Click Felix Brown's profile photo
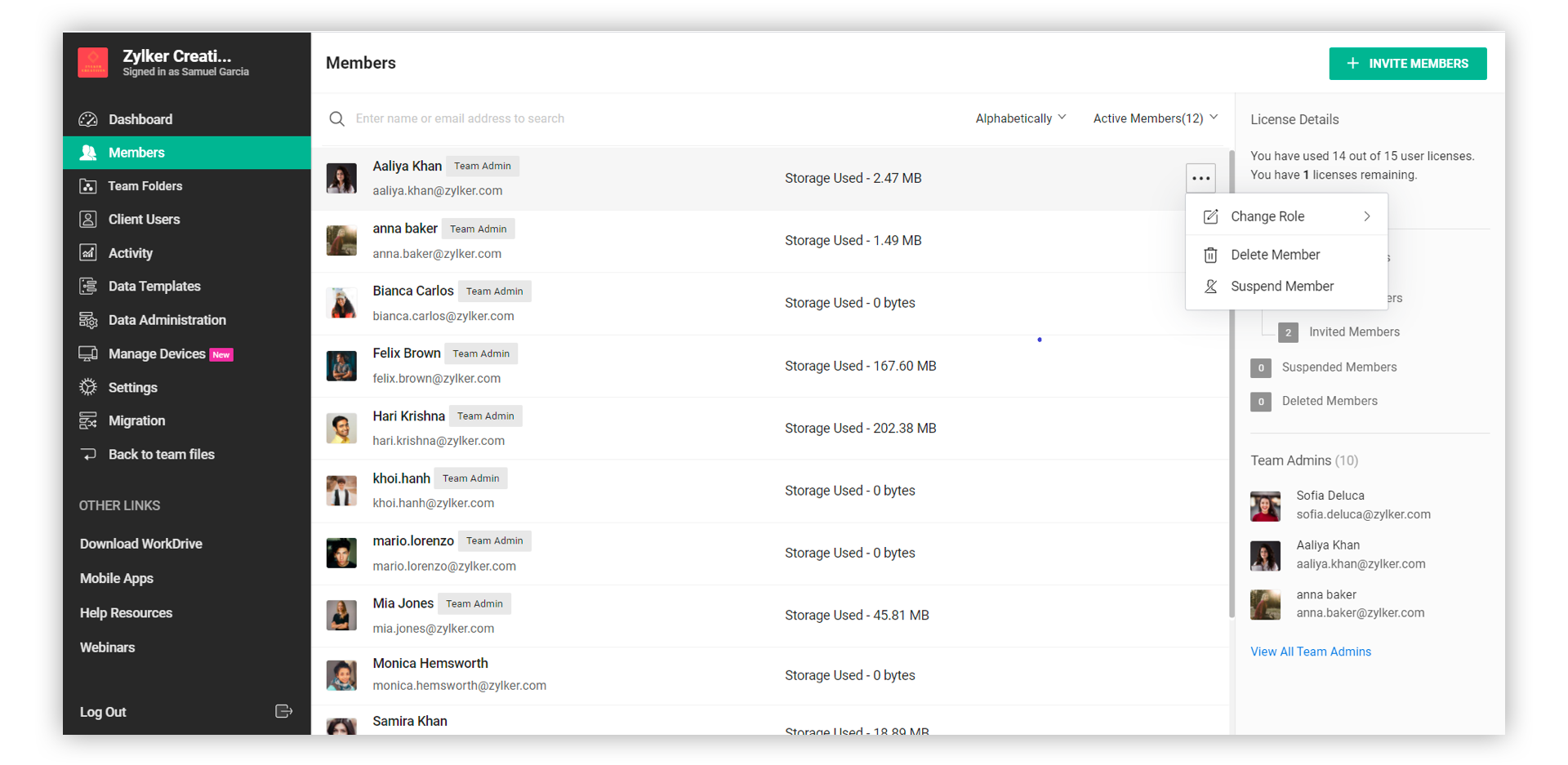1568x765 pixels. (x=341, y=366)
